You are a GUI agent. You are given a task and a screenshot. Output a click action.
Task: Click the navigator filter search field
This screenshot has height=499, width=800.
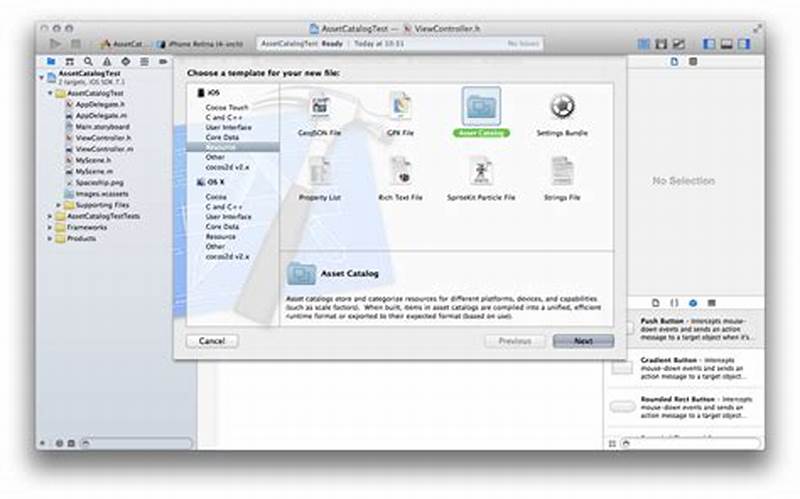pyautogui.click(x=137, y=443)
